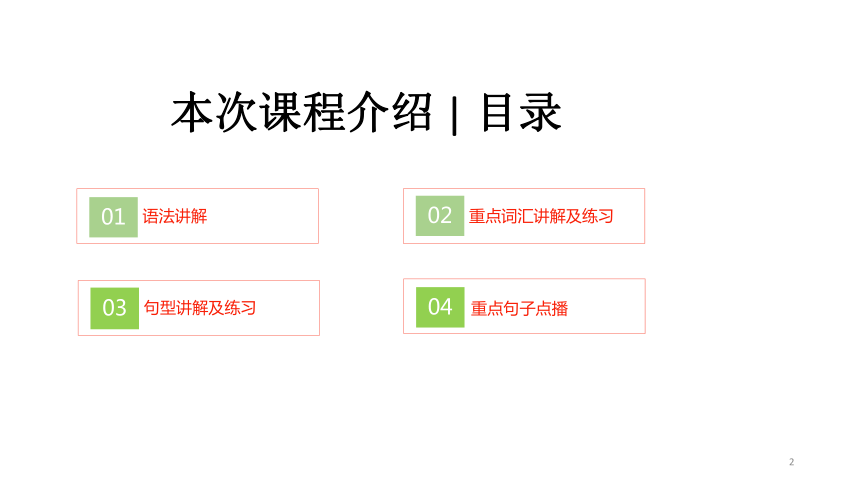Click the vertical bar separator in the title
Image resolution: width=860 pixels, height=484 pixels.
454,116
